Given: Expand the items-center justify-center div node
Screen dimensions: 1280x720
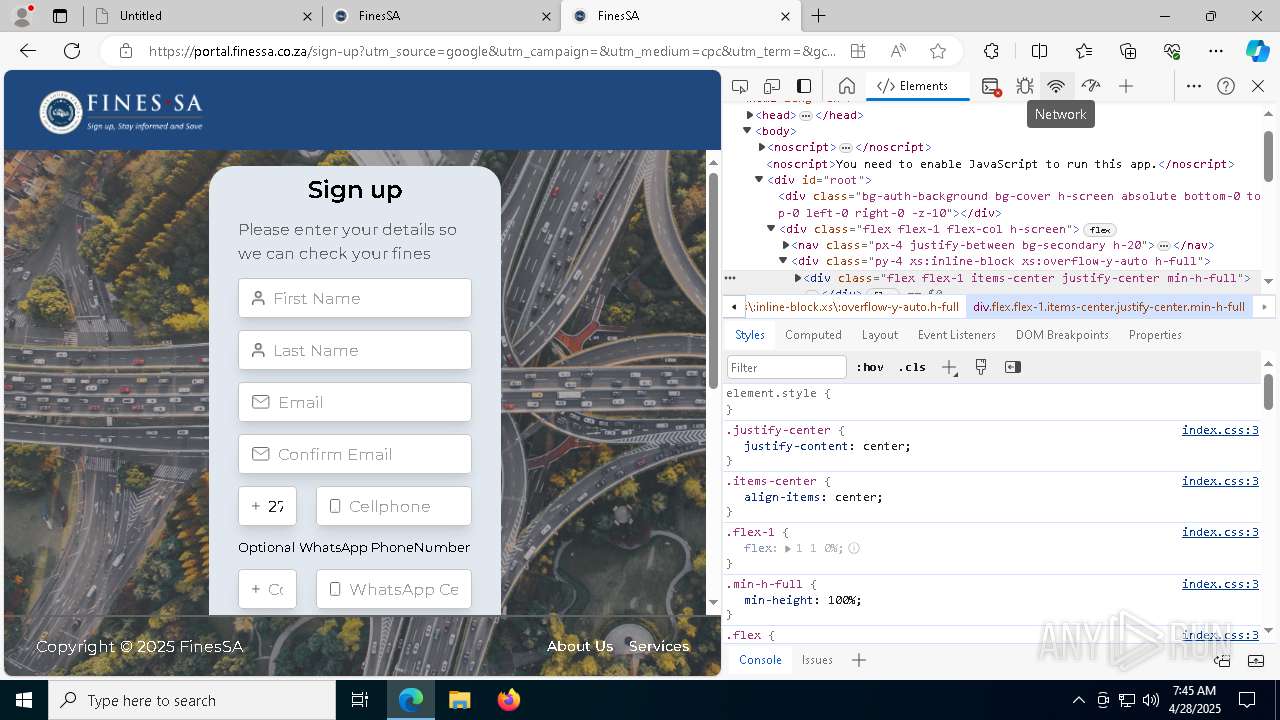Looking at the screenshot, I should [x=798, y=278].
